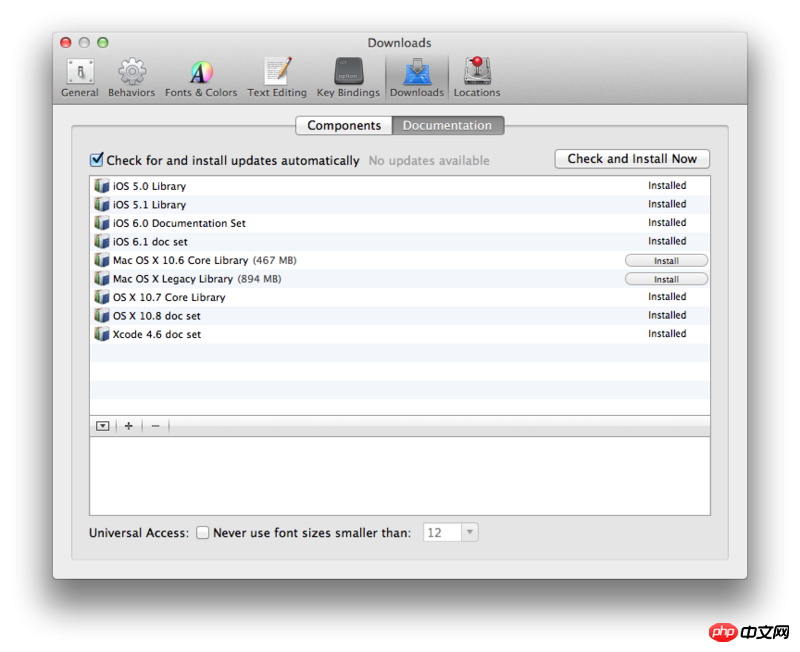Click Installed status for iOS 6.1 doc set

[x=667, y=241]
